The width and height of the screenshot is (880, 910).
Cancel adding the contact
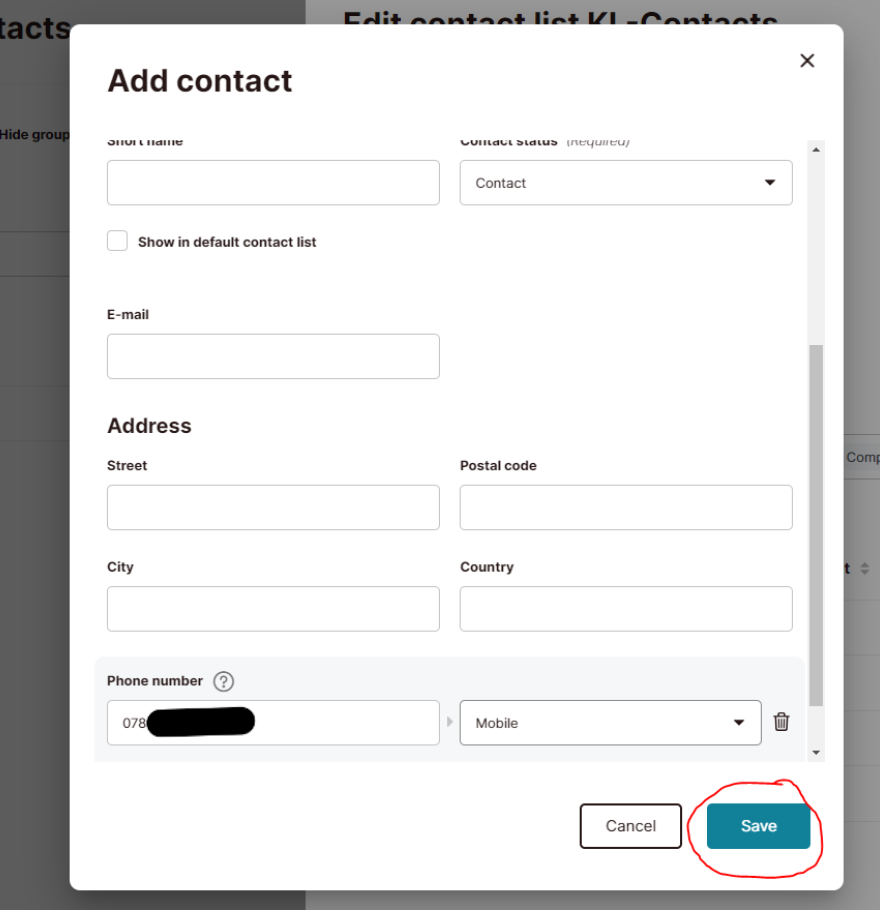click(630, 826)
